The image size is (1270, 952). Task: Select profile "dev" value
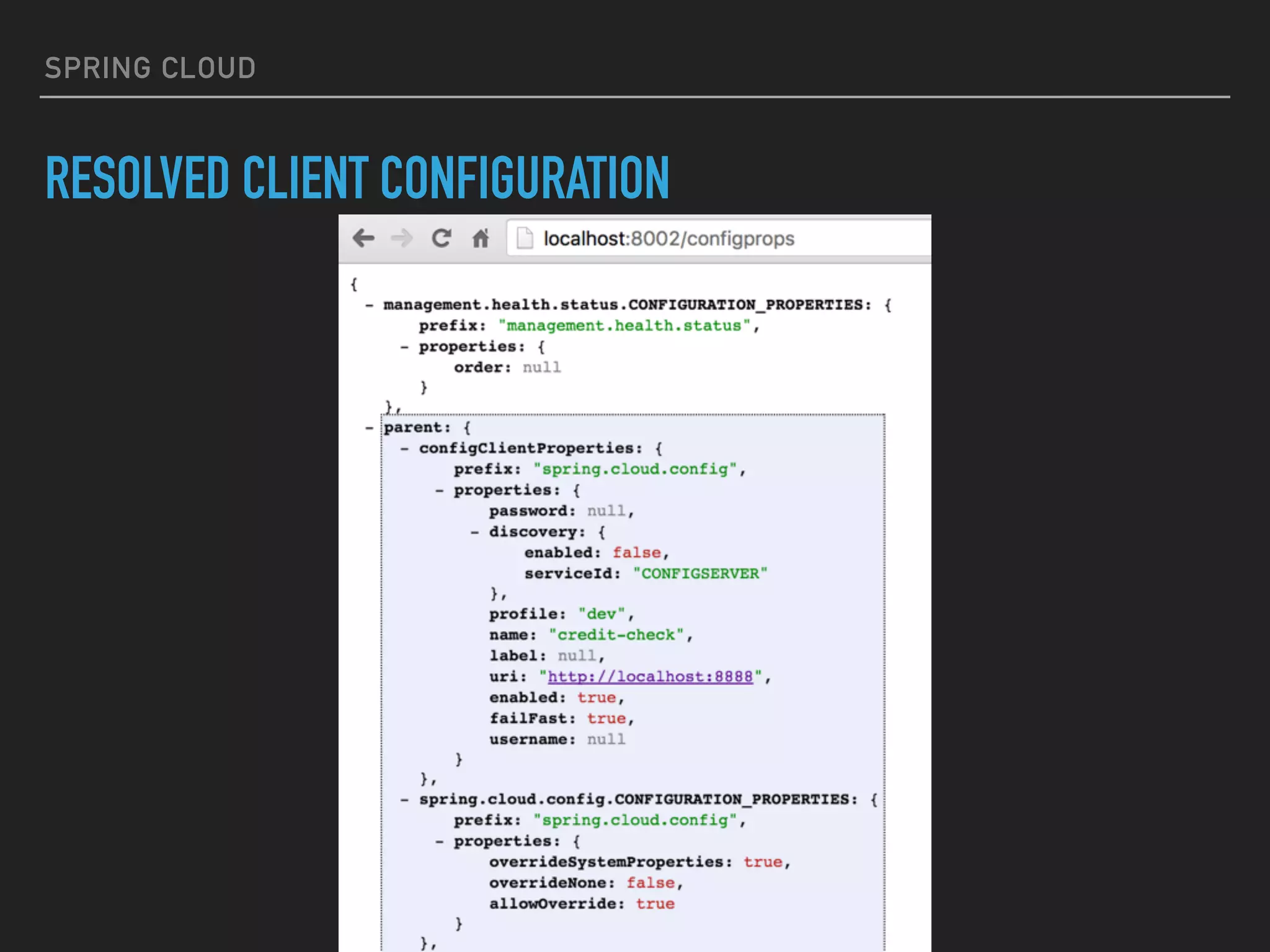pos(602,614)
